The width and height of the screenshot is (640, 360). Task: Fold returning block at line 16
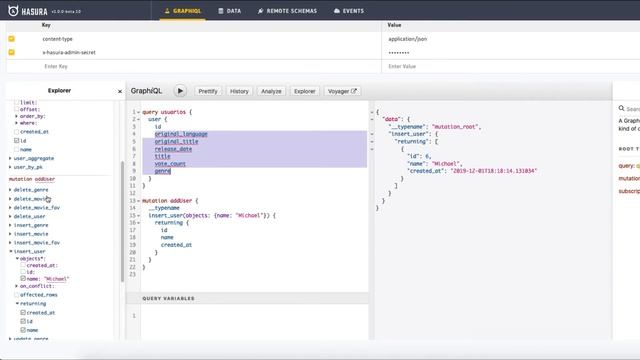click(x=138, y=223)
